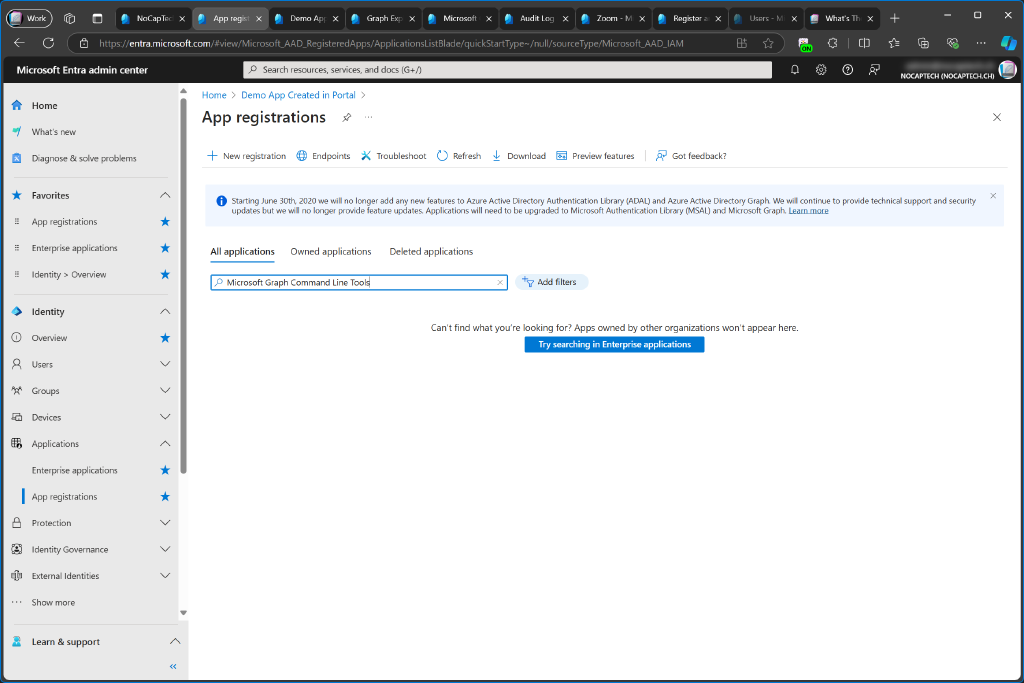Image resolution: width=1024 pixels, height=683 pixels.
Task: Click Try searching in Enterprise applications
Action: (x=614, y=344)
